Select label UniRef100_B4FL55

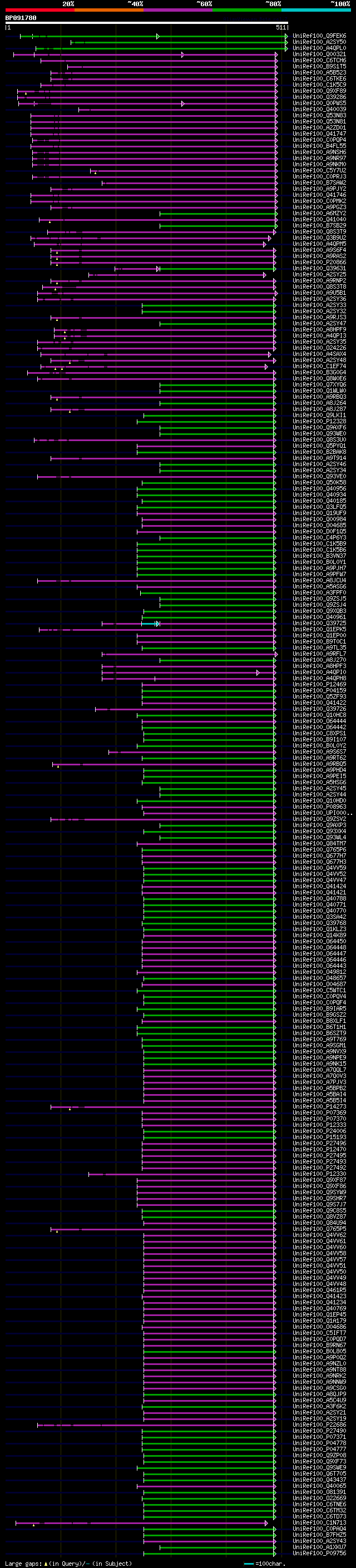pos(319,146)
